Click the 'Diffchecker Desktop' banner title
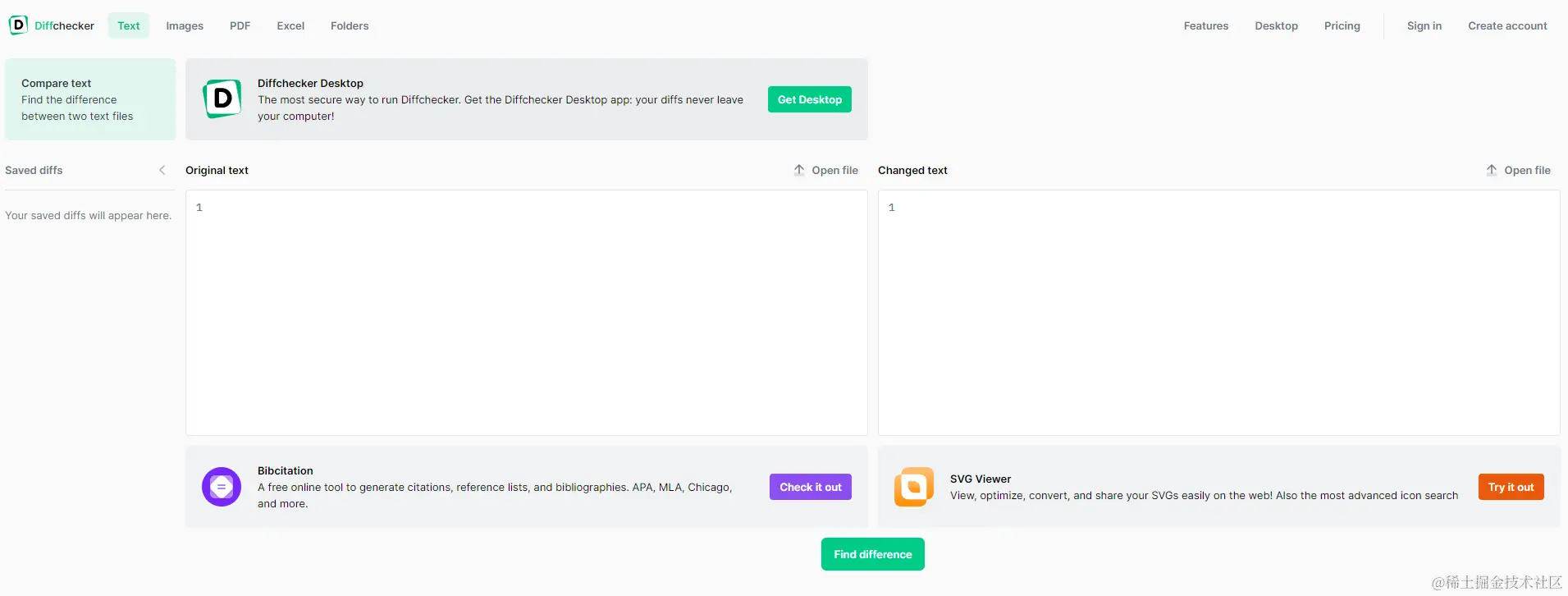Viewport: 1568px width, 596px height. coord(310,83)
